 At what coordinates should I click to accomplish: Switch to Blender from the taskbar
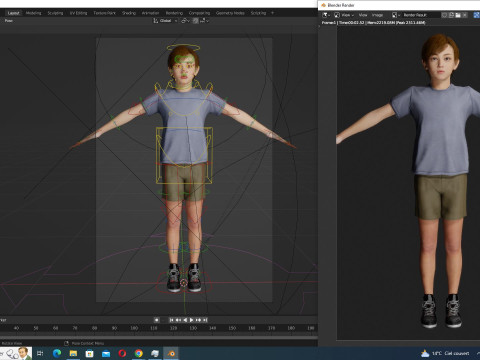coord(171,353)
